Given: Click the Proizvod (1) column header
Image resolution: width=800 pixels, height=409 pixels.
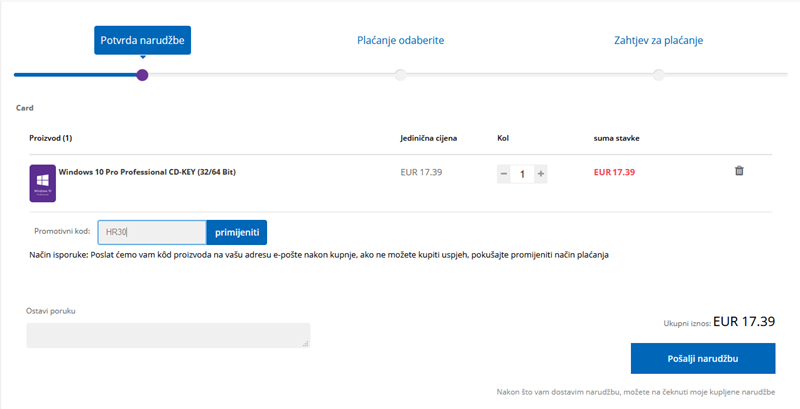Looking at the screenshot, I should coord(50,137).
